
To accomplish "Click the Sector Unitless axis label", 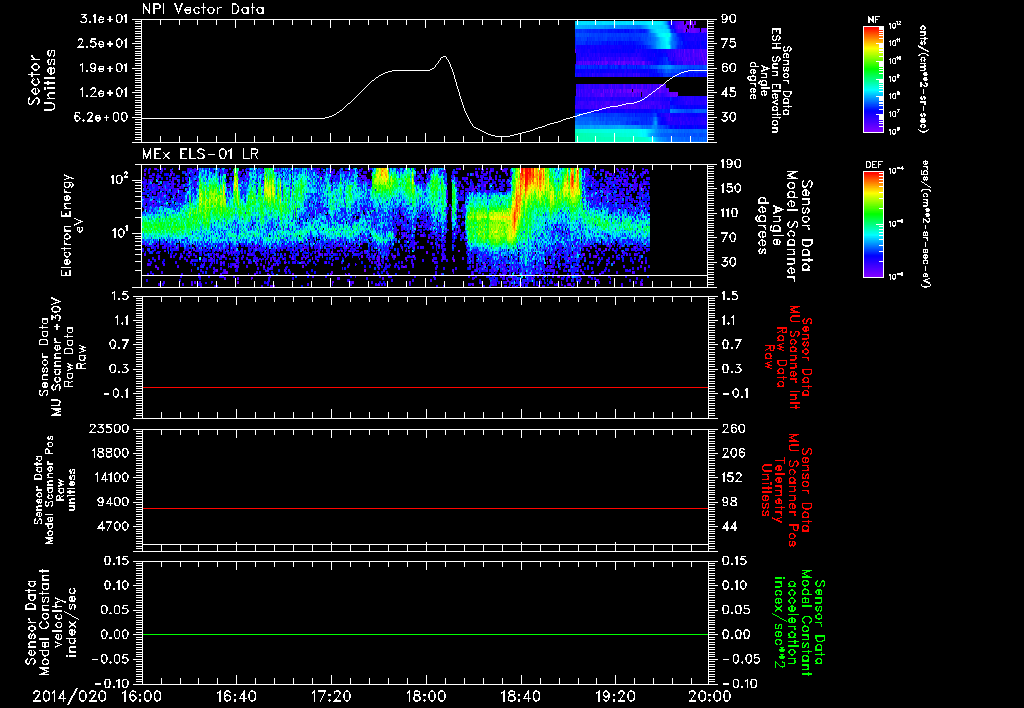I will [42, 80].
